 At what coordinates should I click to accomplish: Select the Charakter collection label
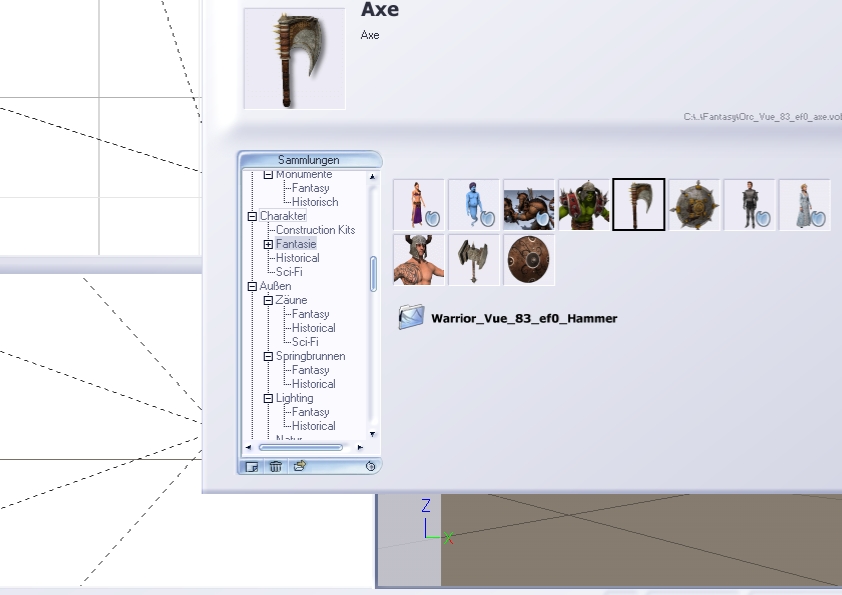click(283, 216)
